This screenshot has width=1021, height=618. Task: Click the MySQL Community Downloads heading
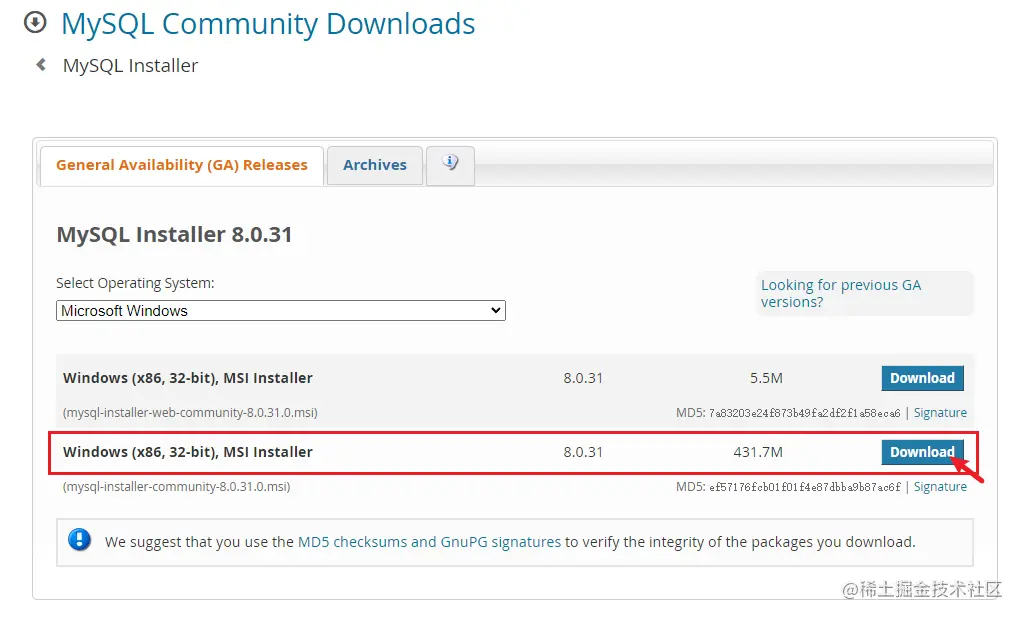(x=268, y=24)
